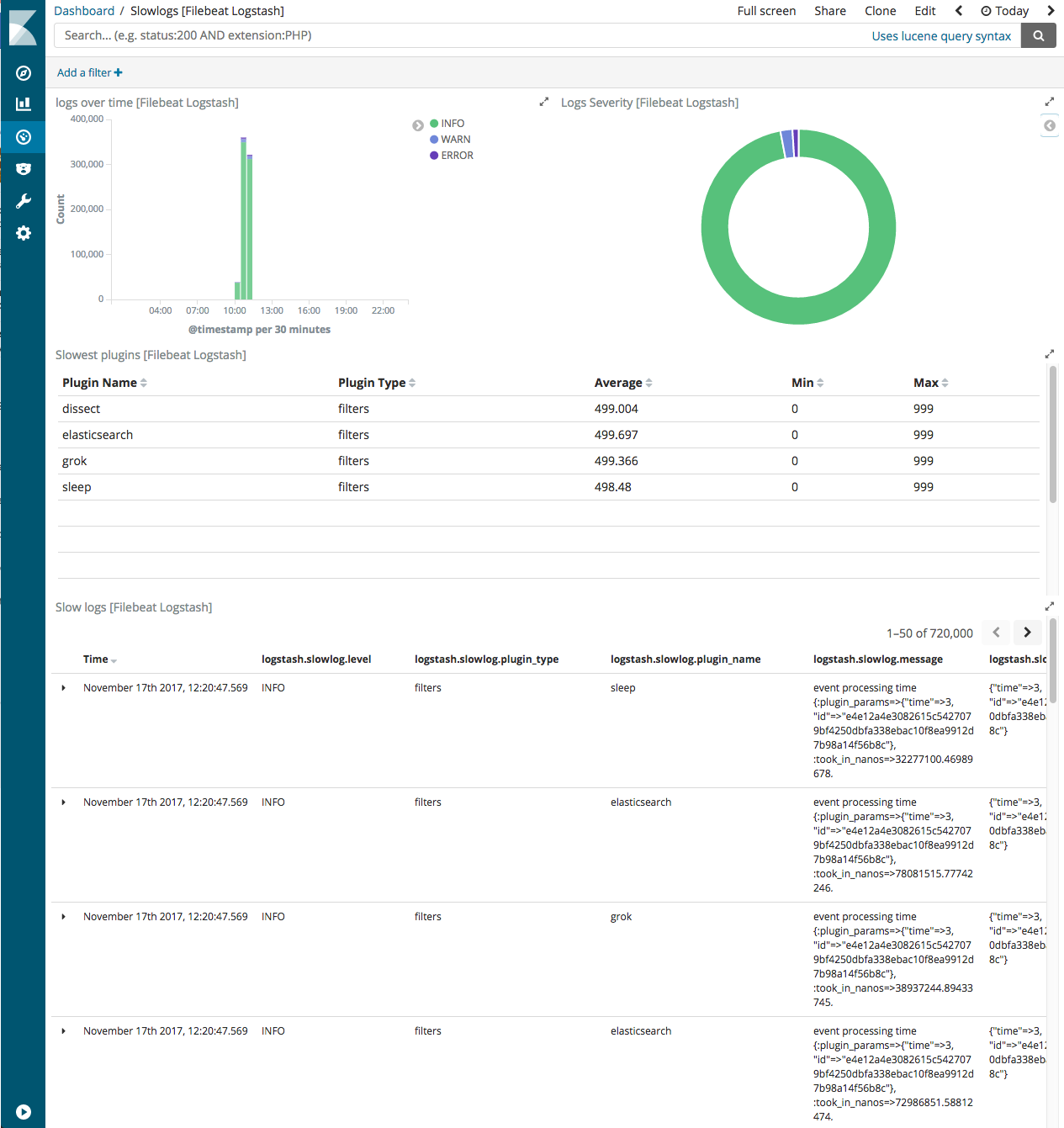Open Dev Tools with the wrench icon
Image resolution: width=1064 pixels, height=1128 pixels.
[23, 200]
